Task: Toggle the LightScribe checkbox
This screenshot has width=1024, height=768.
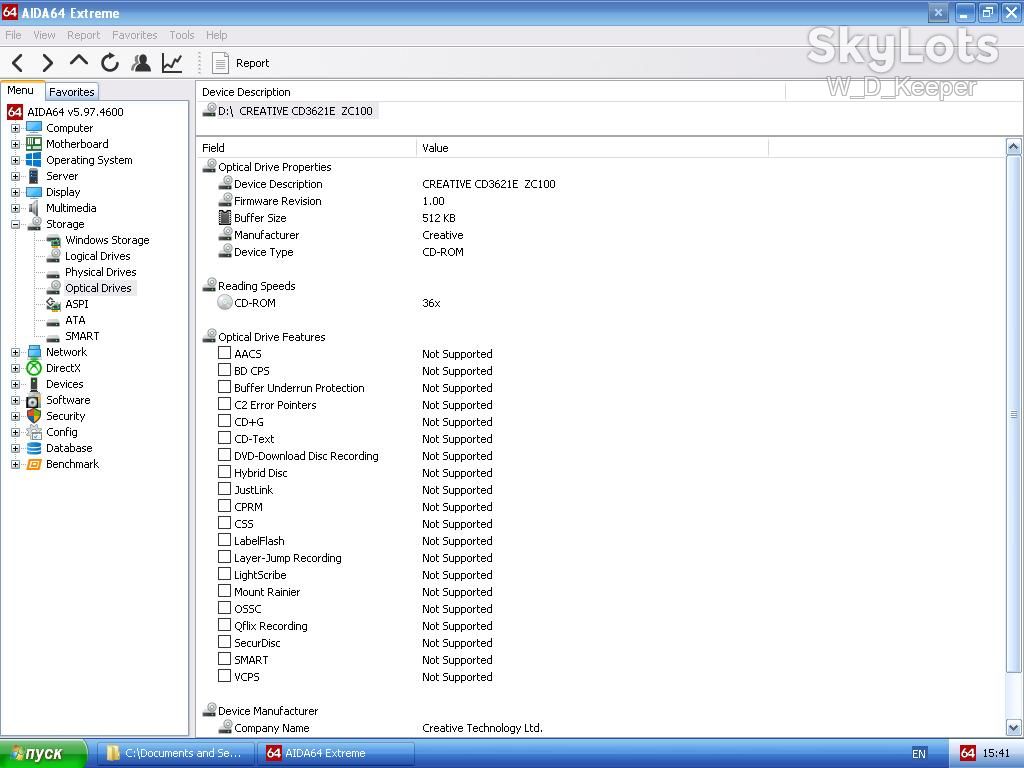Action: point(224,574)
